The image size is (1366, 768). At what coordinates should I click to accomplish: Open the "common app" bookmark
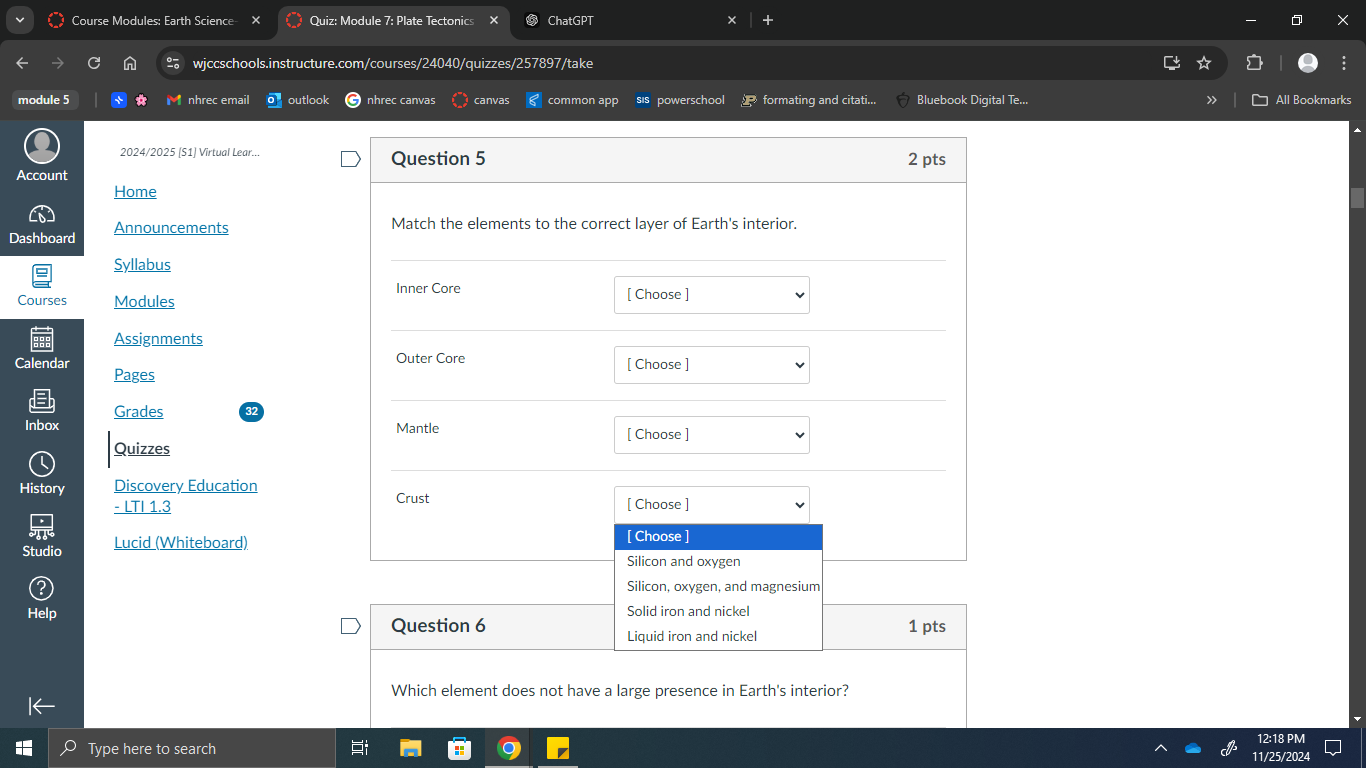(572, 100)
